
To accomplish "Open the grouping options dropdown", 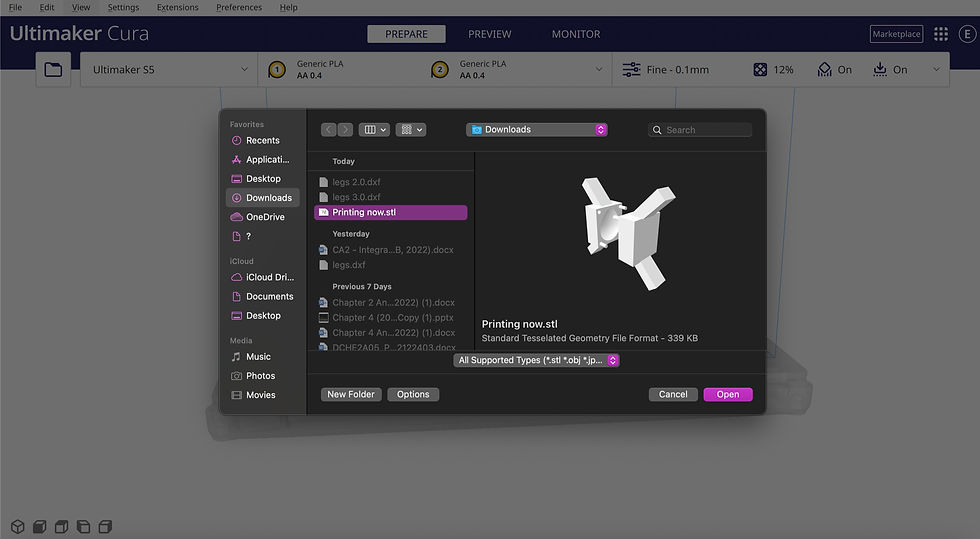I will (411, 129).
